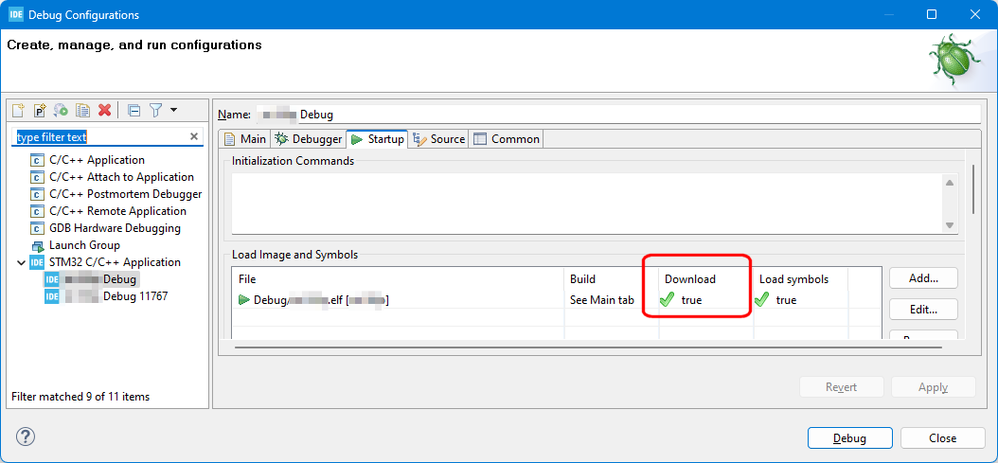Delete selected configuration with red X icon
The image size is (998, 463).
click(x=104, y=110)
